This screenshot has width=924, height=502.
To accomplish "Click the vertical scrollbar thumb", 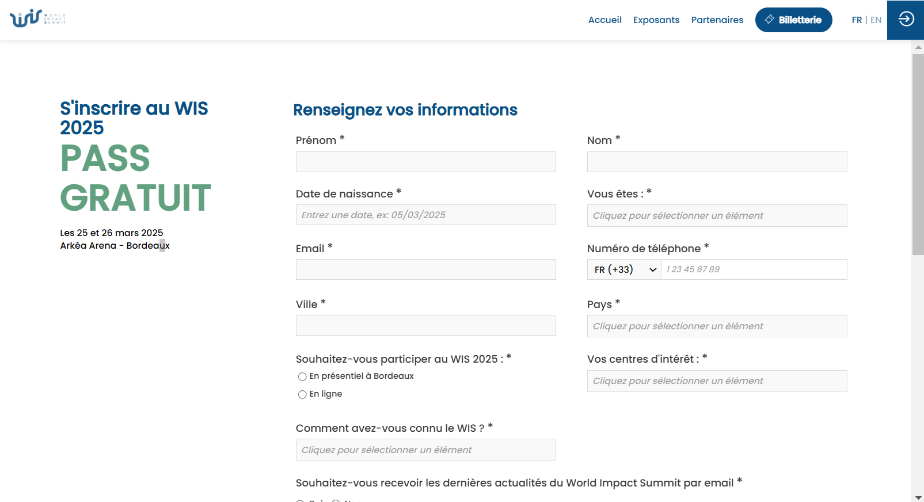I will (x=918, y=154).
